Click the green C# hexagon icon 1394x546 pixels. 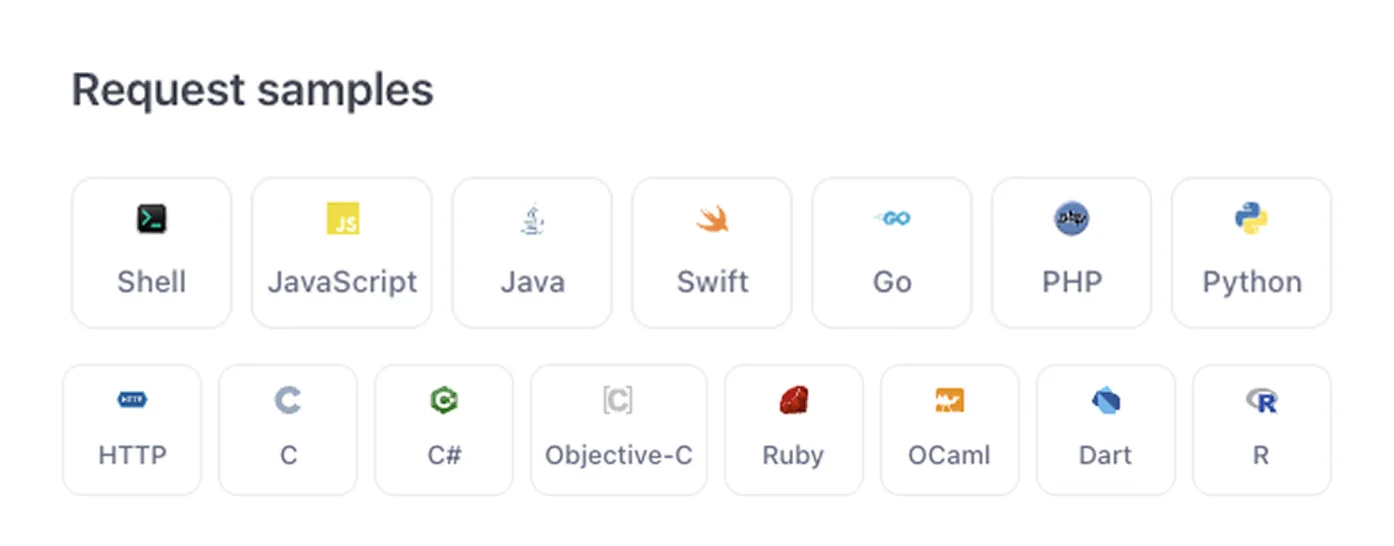tap(444, 401)
